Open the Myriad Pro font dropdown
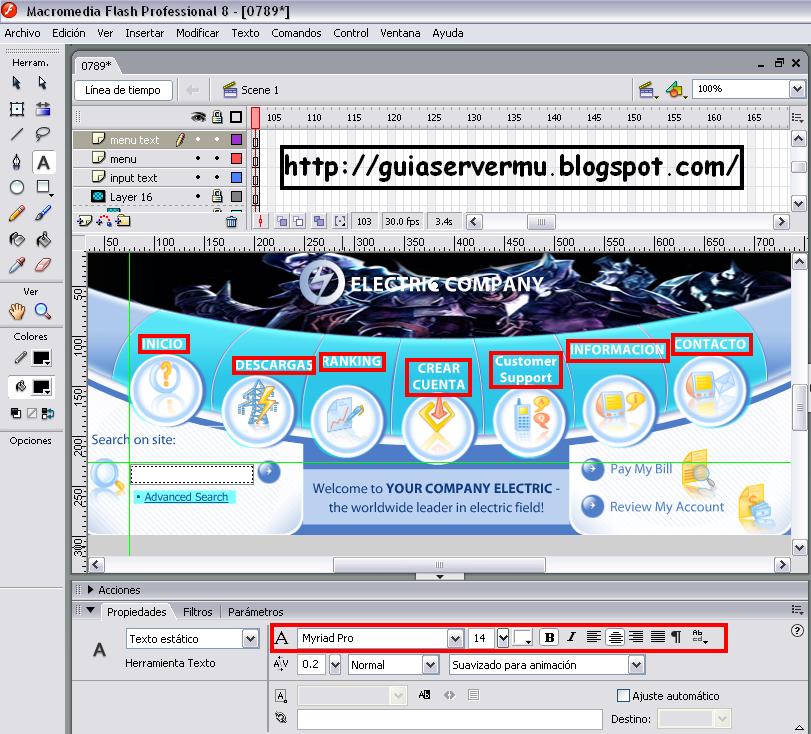 455,638
